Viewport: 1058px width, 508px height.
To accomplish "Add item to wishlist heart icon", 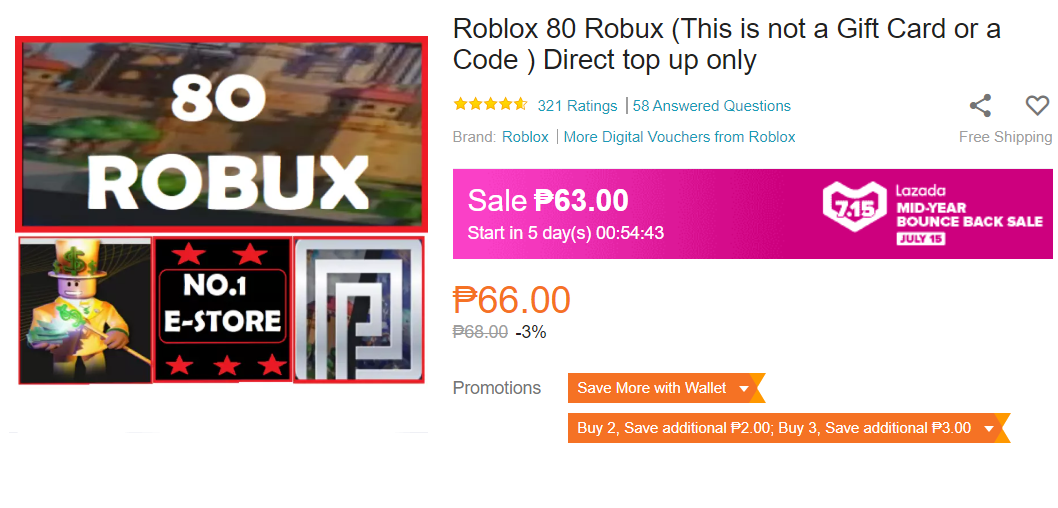I will coord(1037,106).
